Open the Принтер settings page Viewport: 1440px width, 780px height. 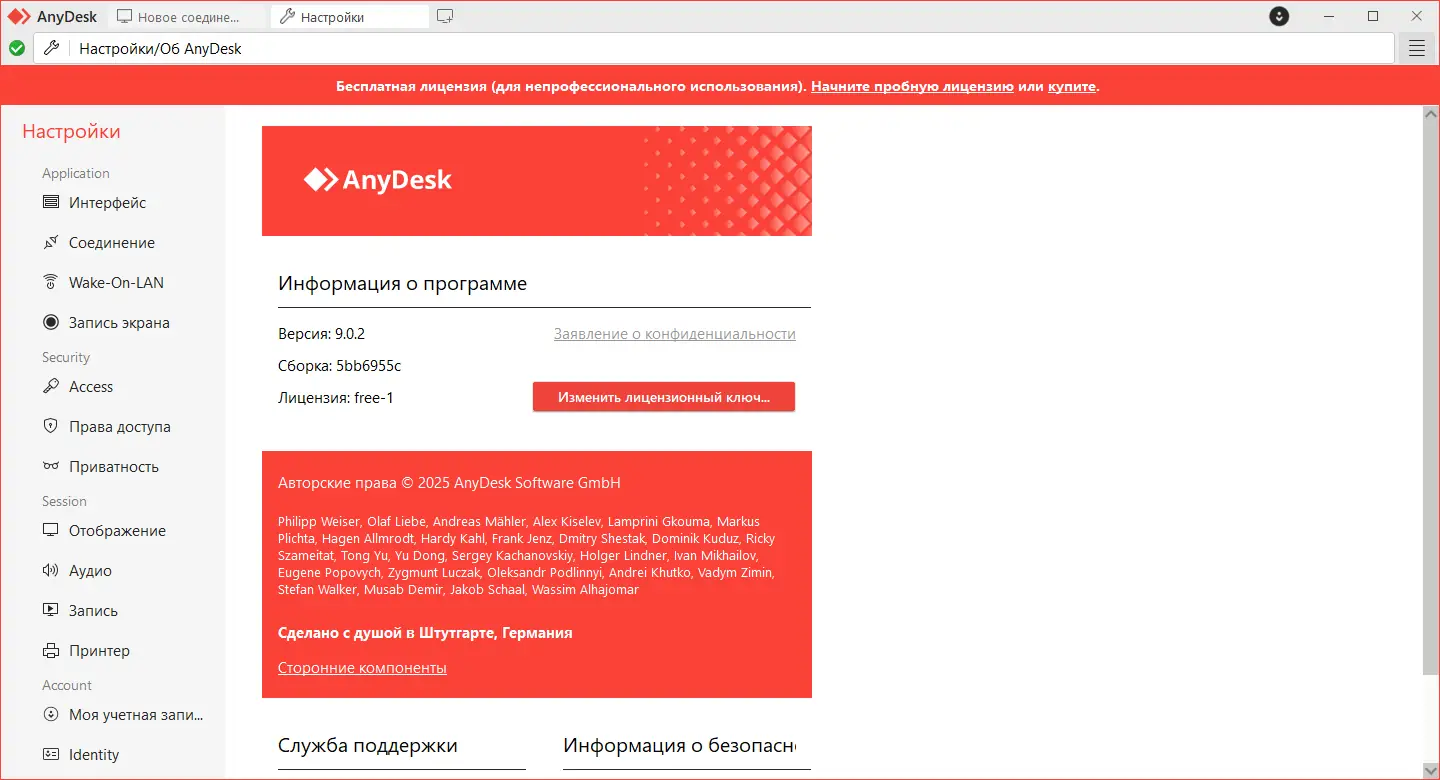[x=99, y=650]
